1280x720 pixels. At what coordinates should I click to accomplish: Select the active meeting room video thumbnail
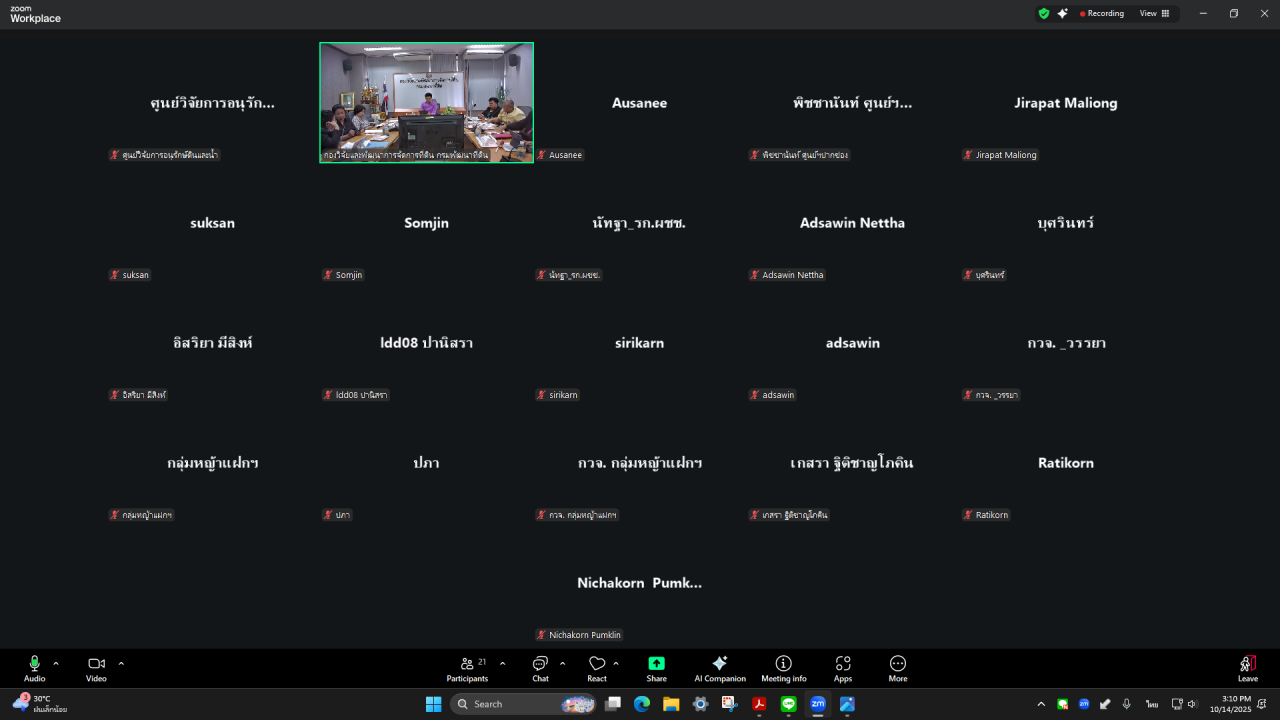click(x=426, y=102)
